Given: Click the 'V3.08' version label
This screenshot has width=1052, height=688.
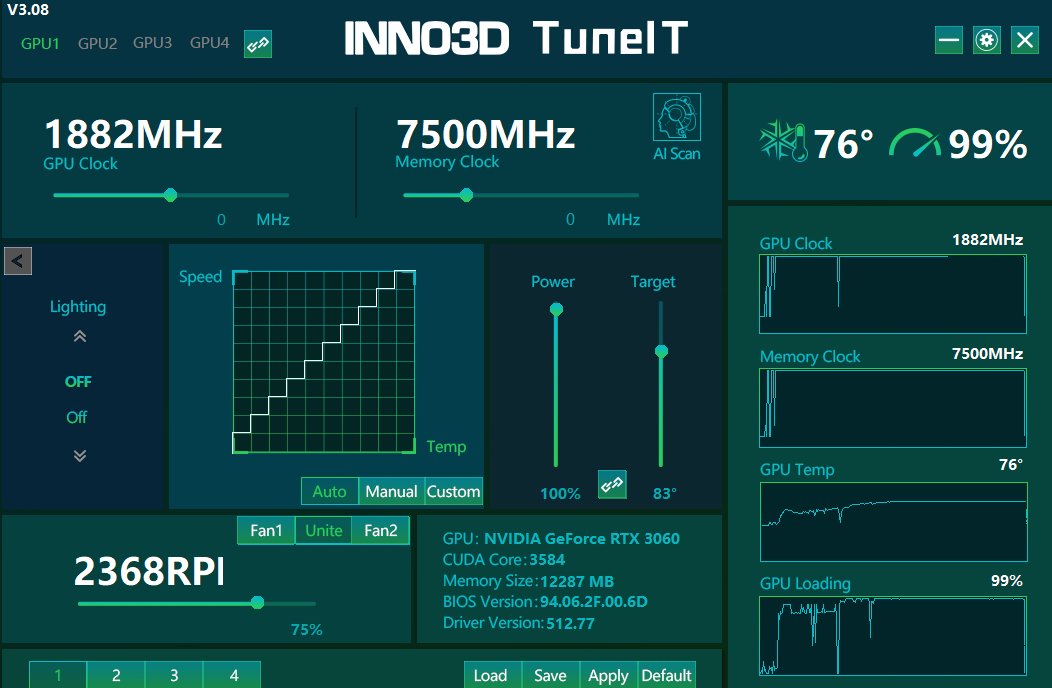Looking at the screenshot, I should point(28,9).
